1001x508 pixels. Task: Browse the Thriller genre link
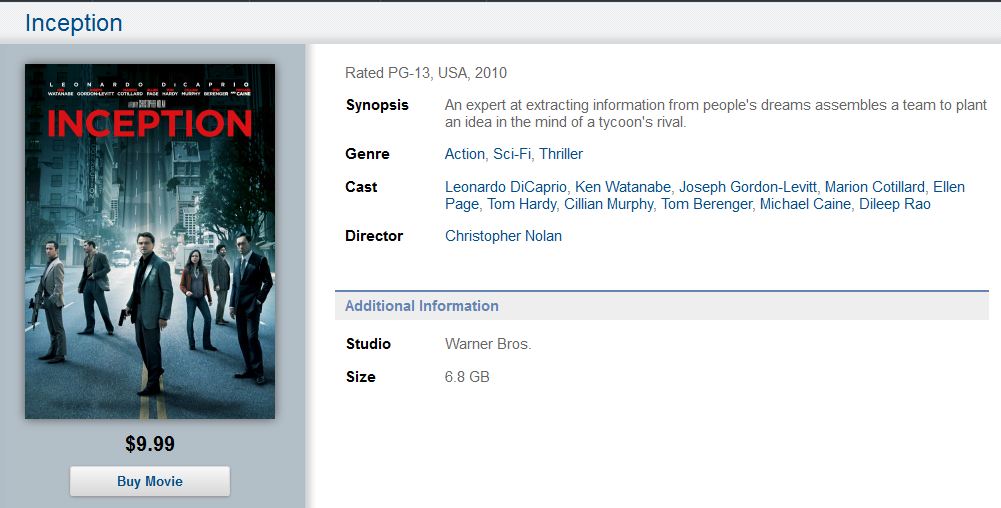561,154
